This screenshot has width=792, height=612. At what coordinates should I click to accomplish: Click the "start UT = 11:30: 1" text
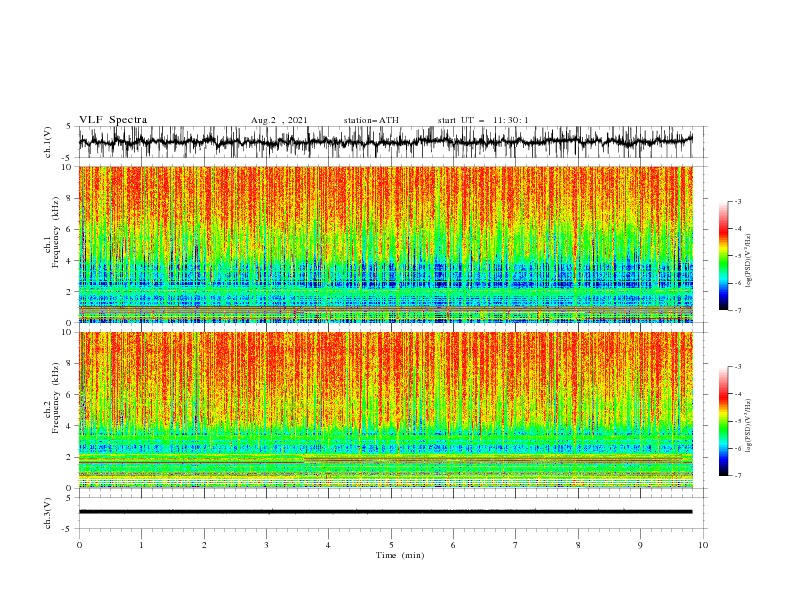pos(483,120)
